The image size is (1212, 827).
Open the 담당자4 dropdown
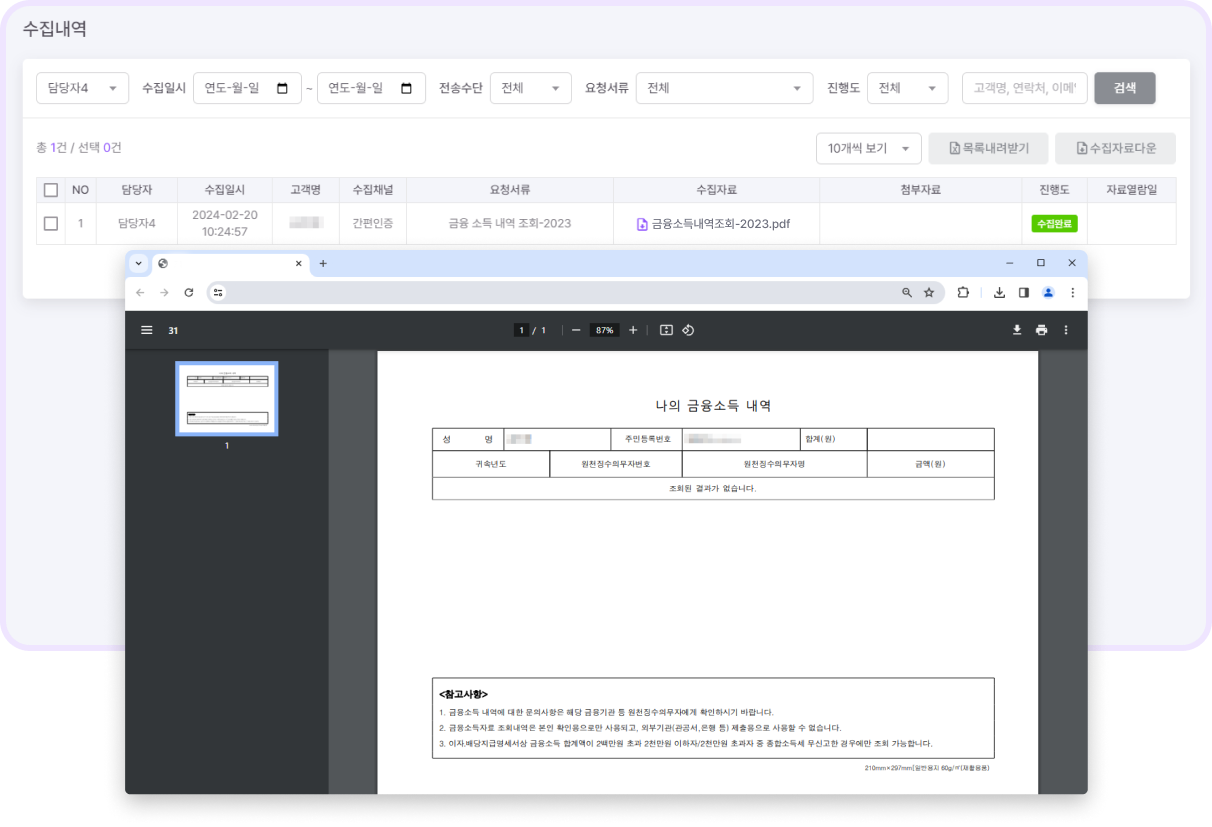point(83,88)
